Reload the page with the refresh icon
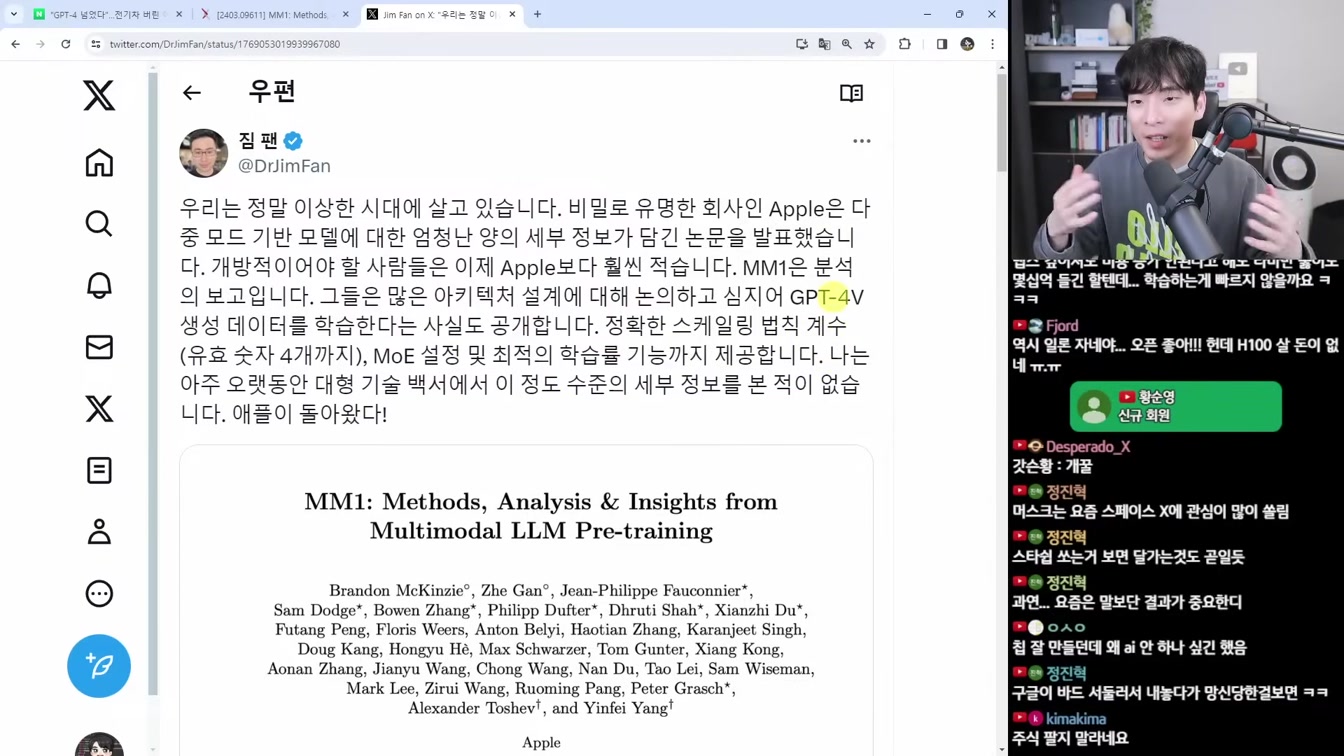The width and height of the screenshot is (1344, 756). coord(66,44)
